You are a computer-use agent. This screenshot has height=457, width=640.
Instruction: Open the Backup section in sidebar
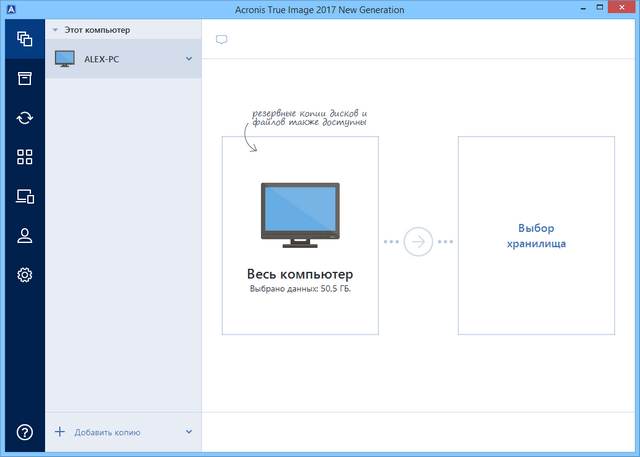point(22,40)
